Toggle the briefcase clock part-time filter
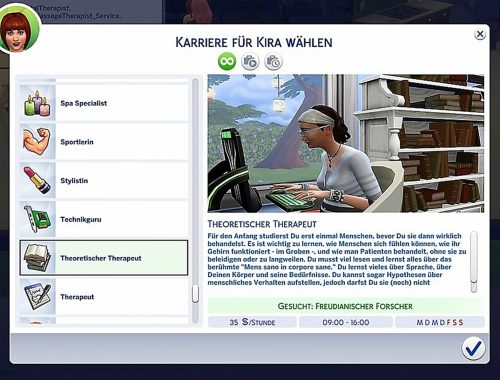The height and width of the screenshot is (380, 500). (273, 62)
